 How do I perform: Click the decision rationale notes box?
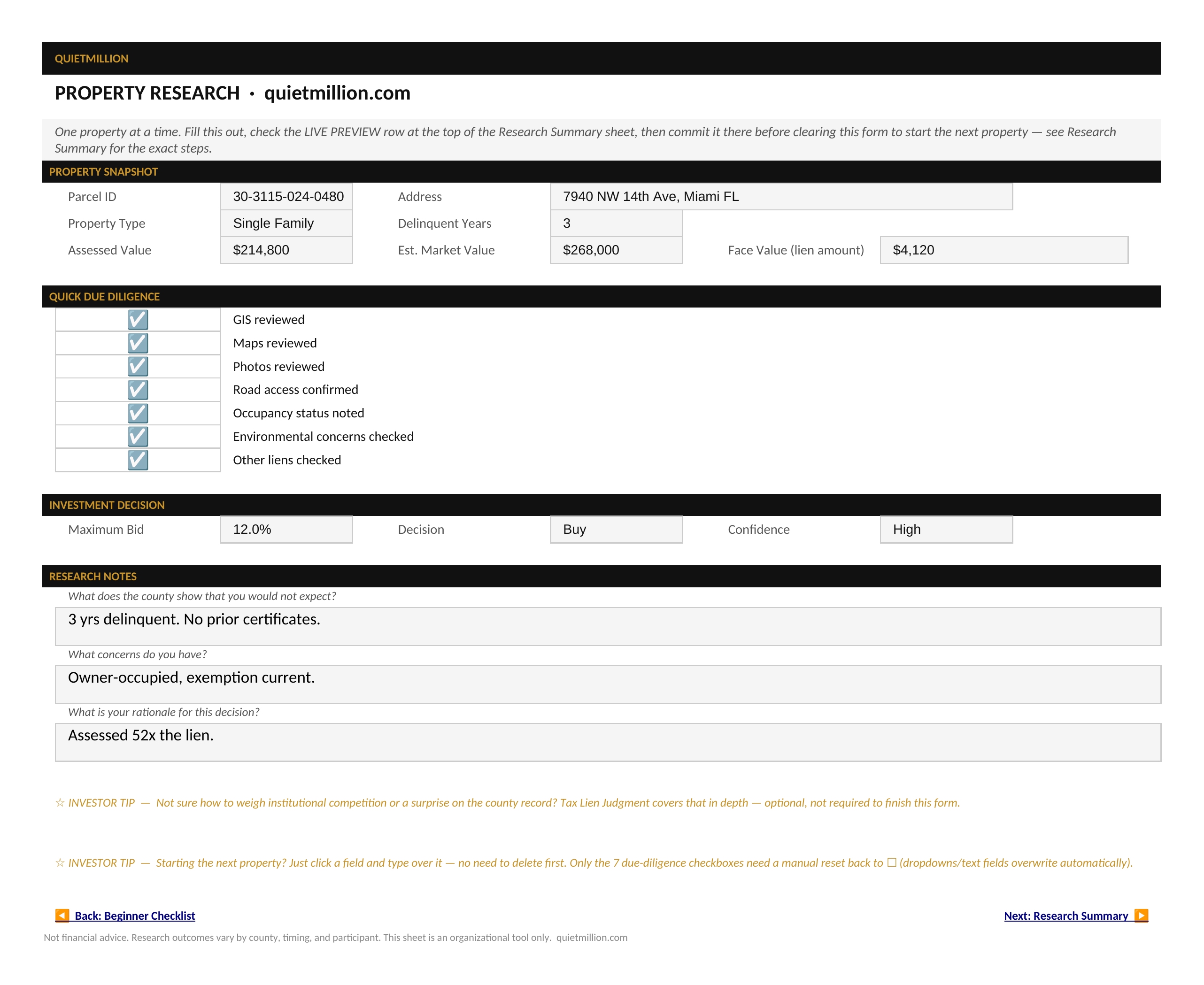[608, 742]
